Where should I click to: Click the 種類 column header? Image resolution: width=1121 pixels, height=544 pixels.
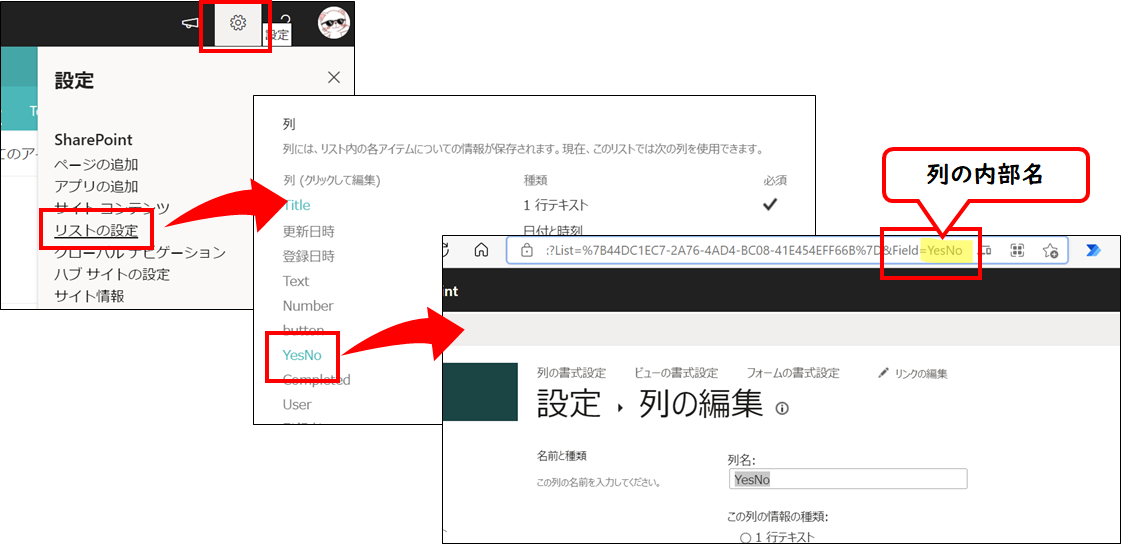click(535, 181)
